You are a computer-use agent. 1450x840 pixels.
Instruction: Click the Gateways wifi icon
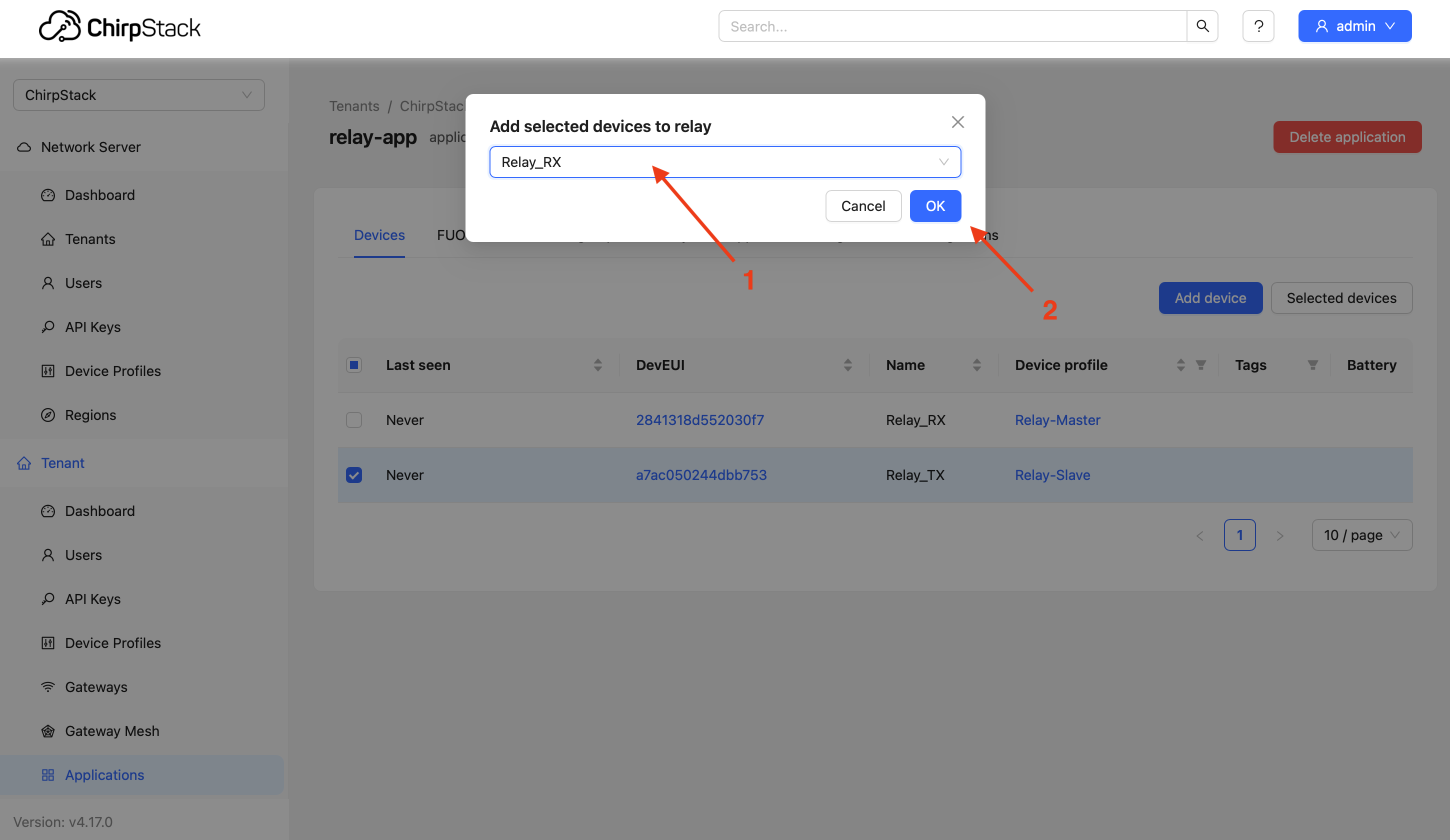48,687
